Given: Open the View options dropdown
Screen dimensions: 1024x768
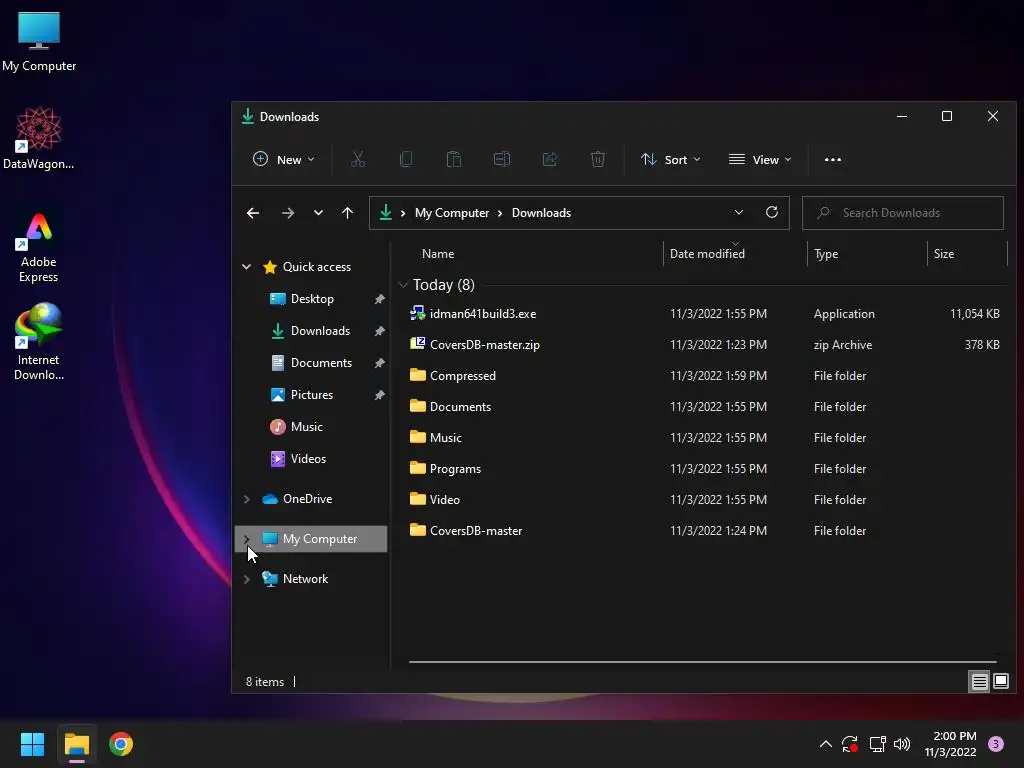Looking at the screenshot, I should point(760,159).
